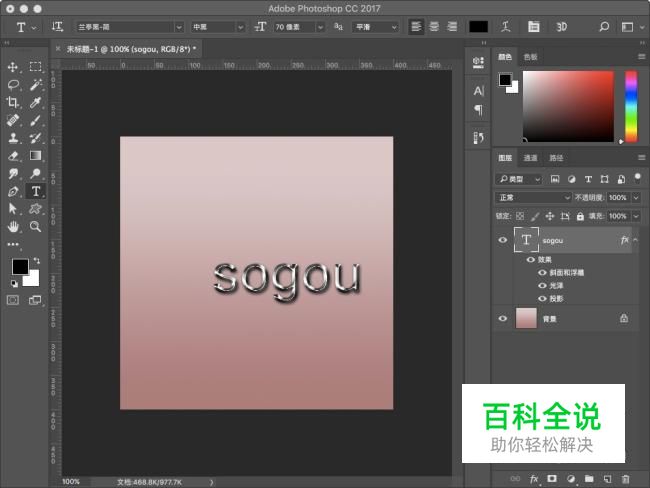Select the Rectangular Marquee tool
This screenshot has width=650, height=488.
(x=35, y=67)
